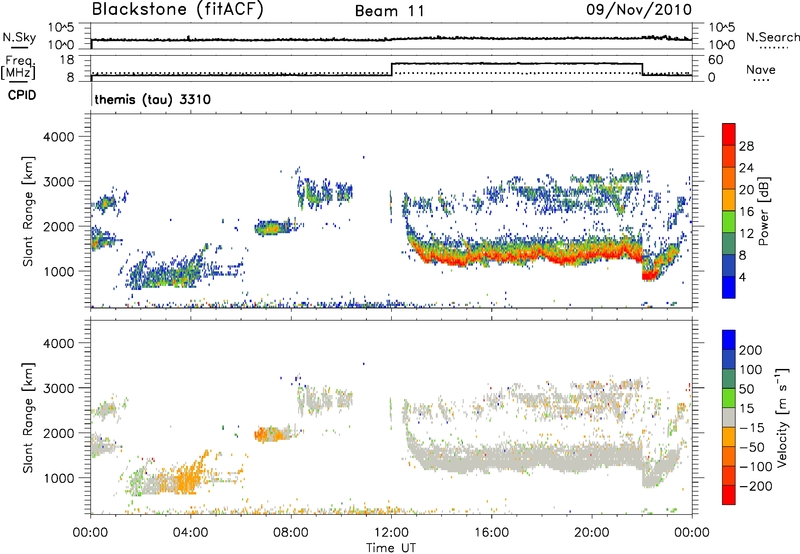
Task: Pick the gray Velocity swatch between 15 and -15
Action: 729,417
